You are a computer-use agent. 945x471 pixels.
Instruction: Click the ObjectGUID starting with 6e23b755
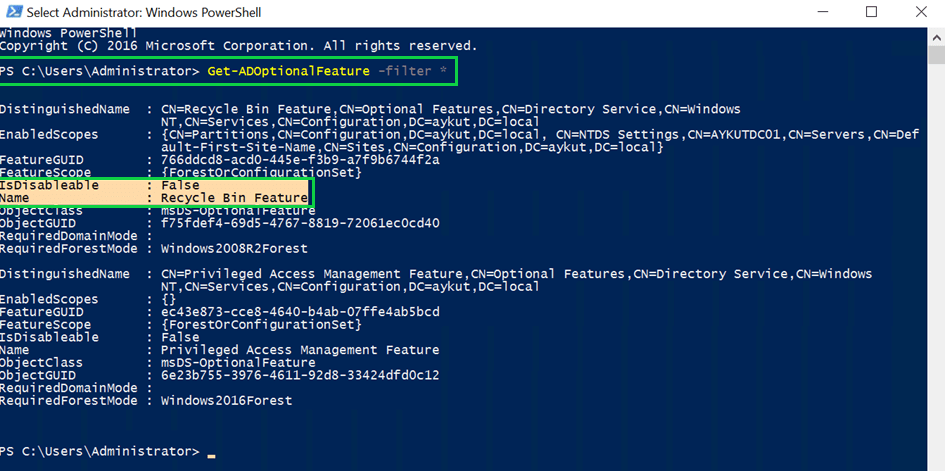pyautogui.click(x=300, y=375)
